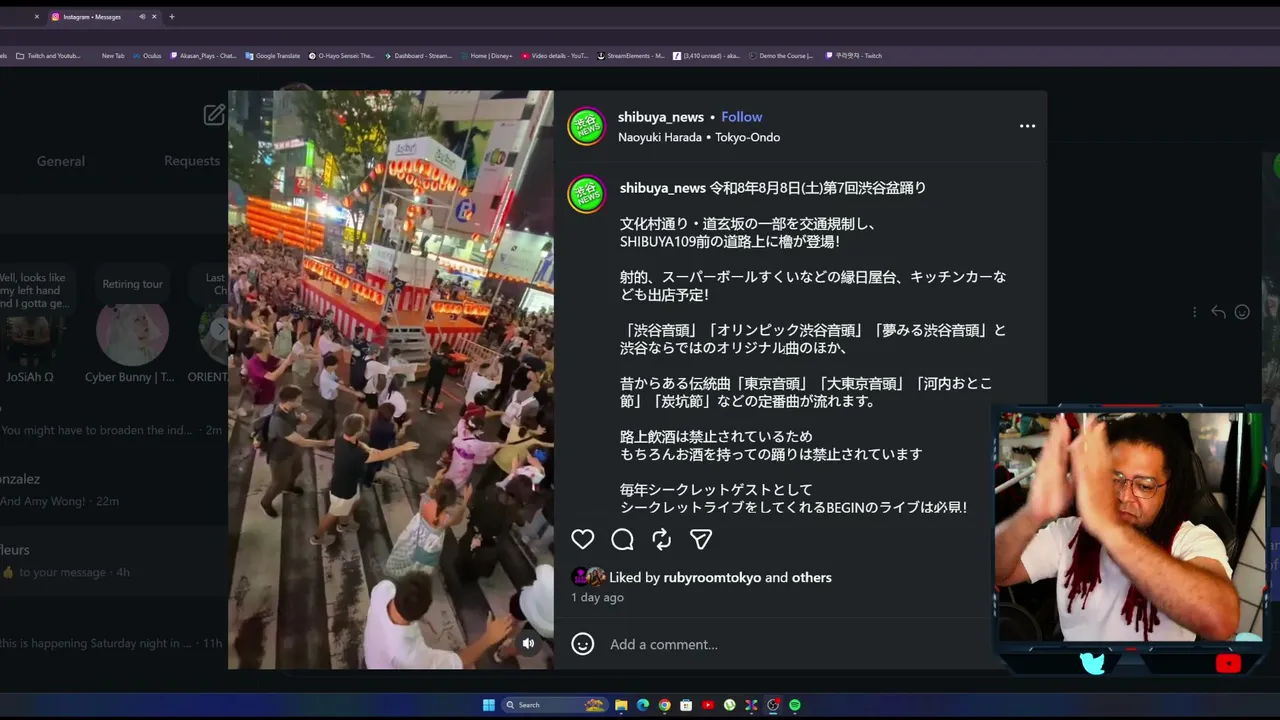The height and width of the screenshot is (720, 1280).
Task: Open the Dashboard Stream bookmark
Action: (419, 56)
